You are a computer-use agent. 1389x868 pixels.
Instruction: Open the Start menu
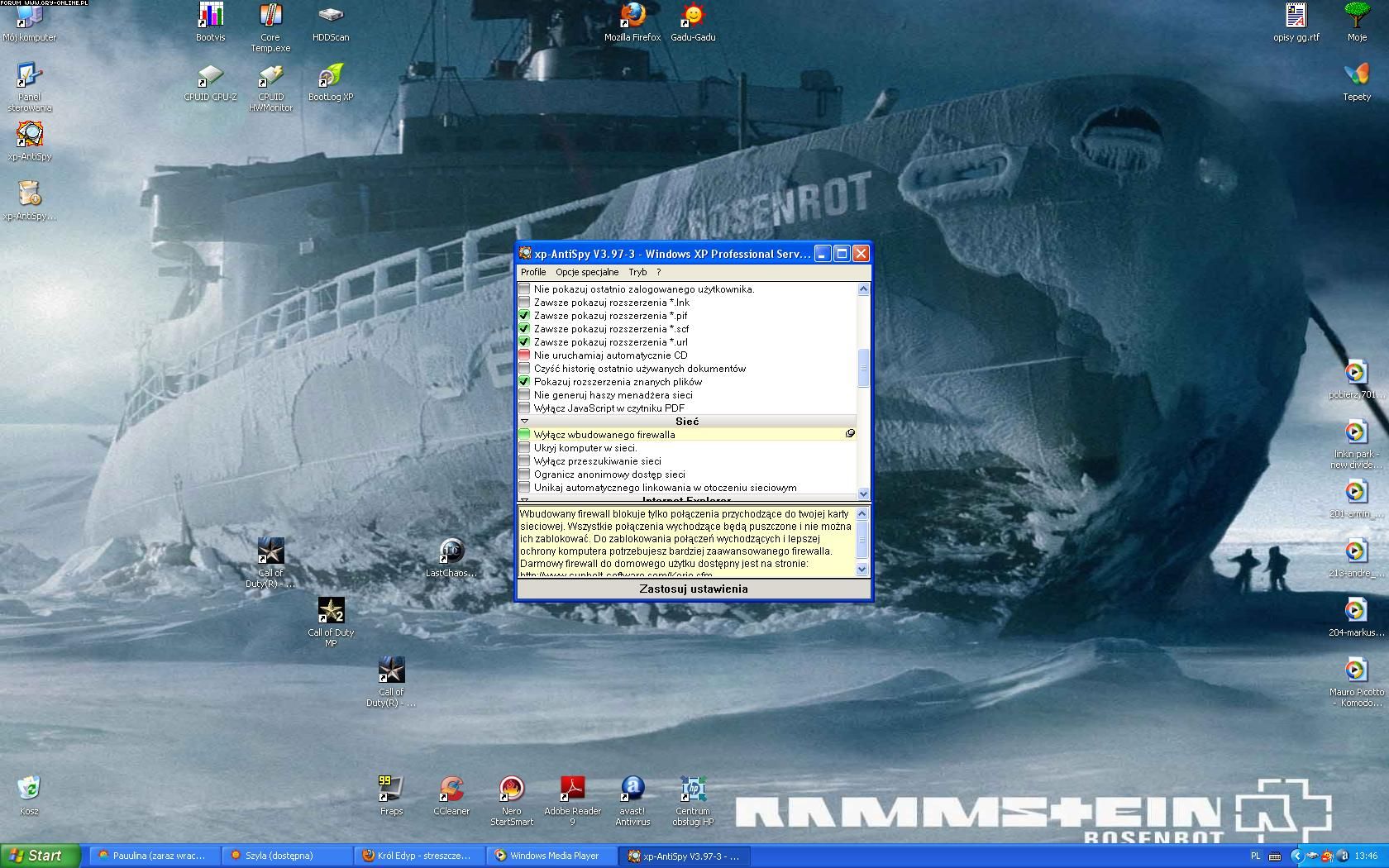coord(40,856)
